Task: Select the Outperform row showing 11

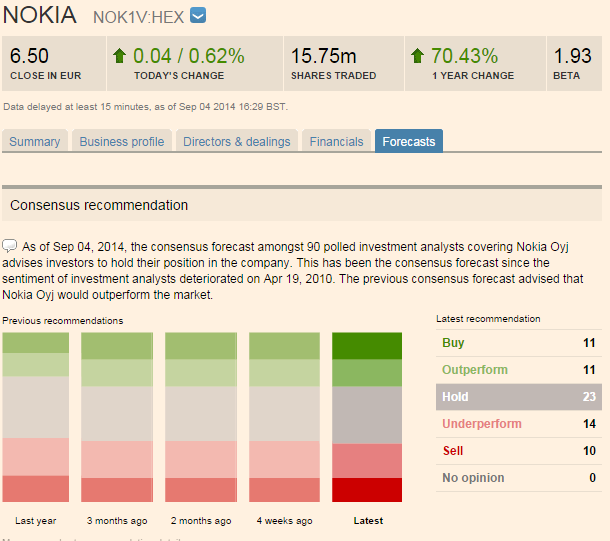Action: click(519, 370)
